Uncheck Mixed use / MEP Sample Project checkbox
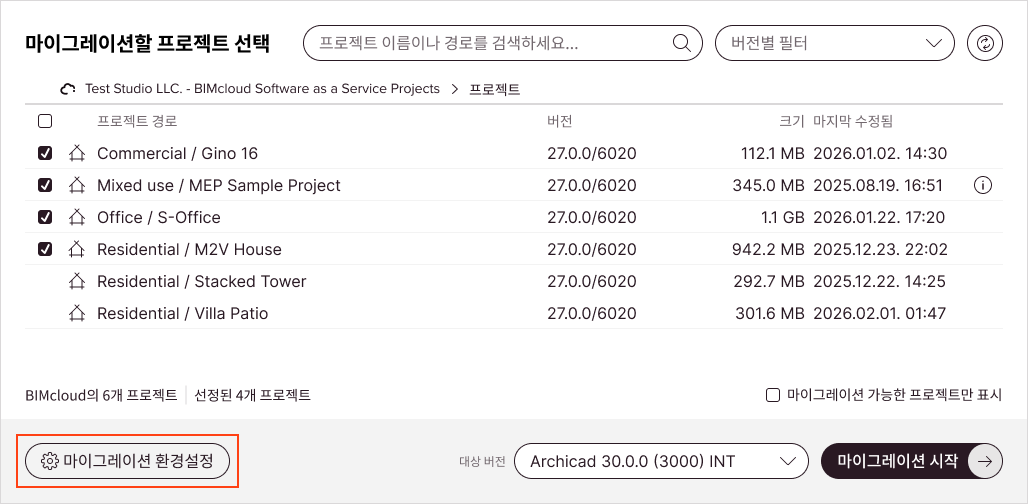 coord(45,185)
